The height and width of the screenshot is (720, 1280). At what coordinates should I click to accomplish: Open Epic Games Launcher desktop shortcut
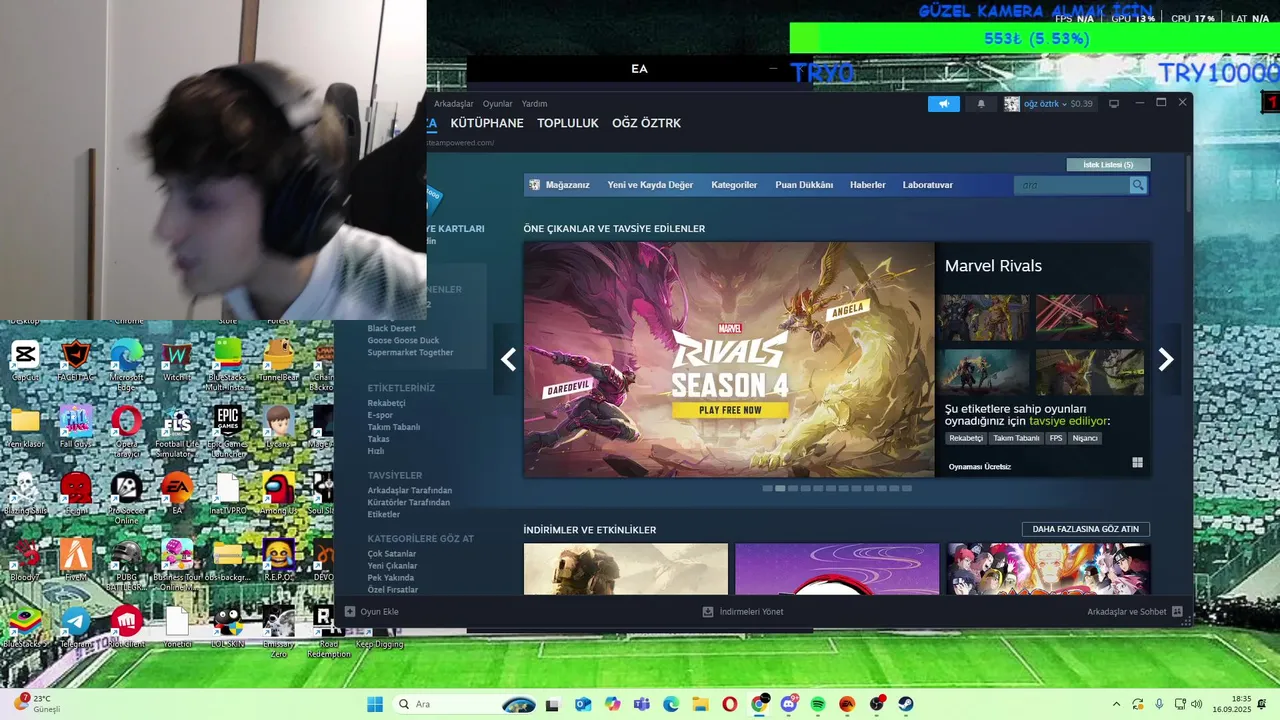pos(228,431)
